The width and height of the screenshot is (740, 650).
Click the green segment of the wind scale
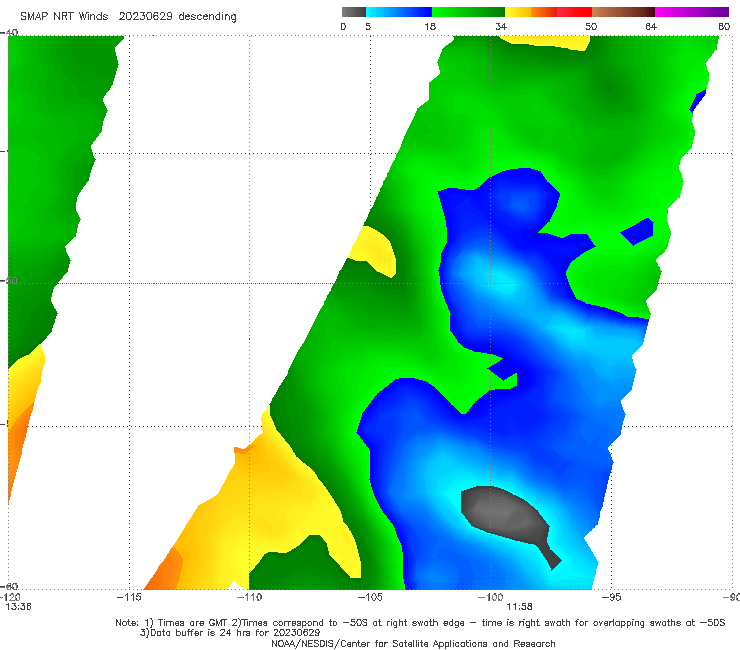pos(468,12)
